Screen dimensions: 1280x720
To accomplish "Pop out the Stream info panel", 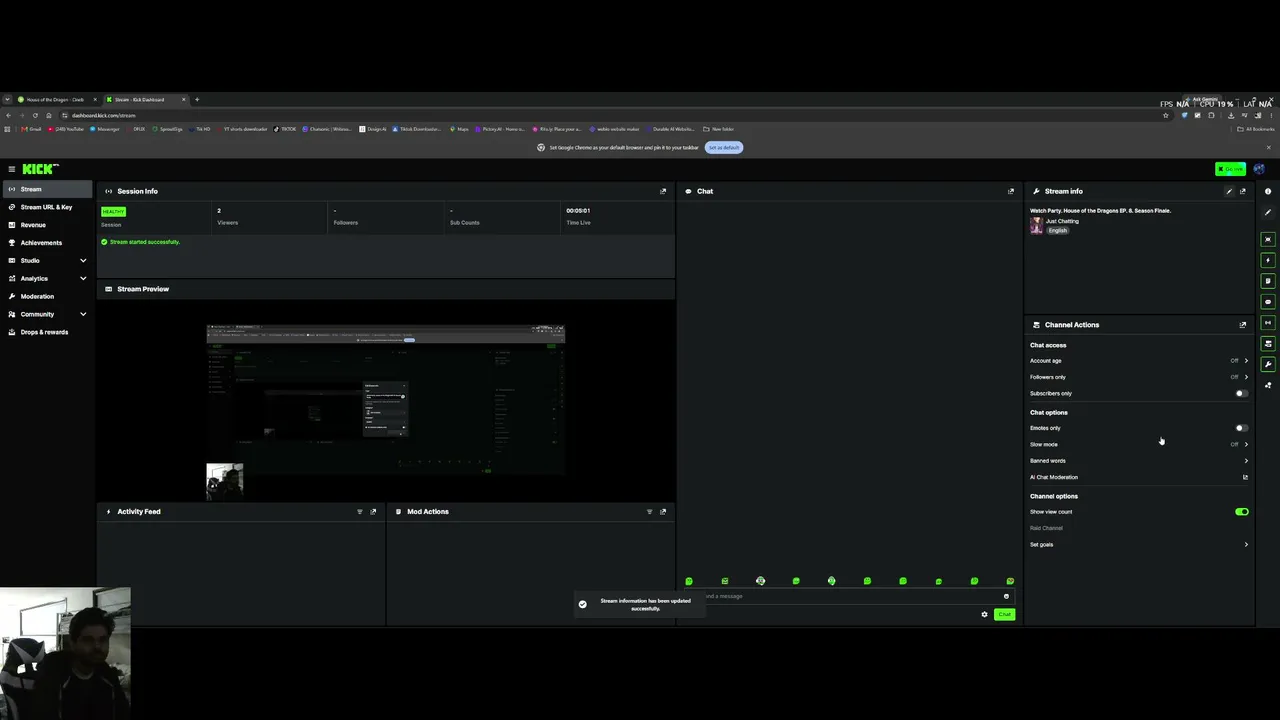I will [1243, 191].
